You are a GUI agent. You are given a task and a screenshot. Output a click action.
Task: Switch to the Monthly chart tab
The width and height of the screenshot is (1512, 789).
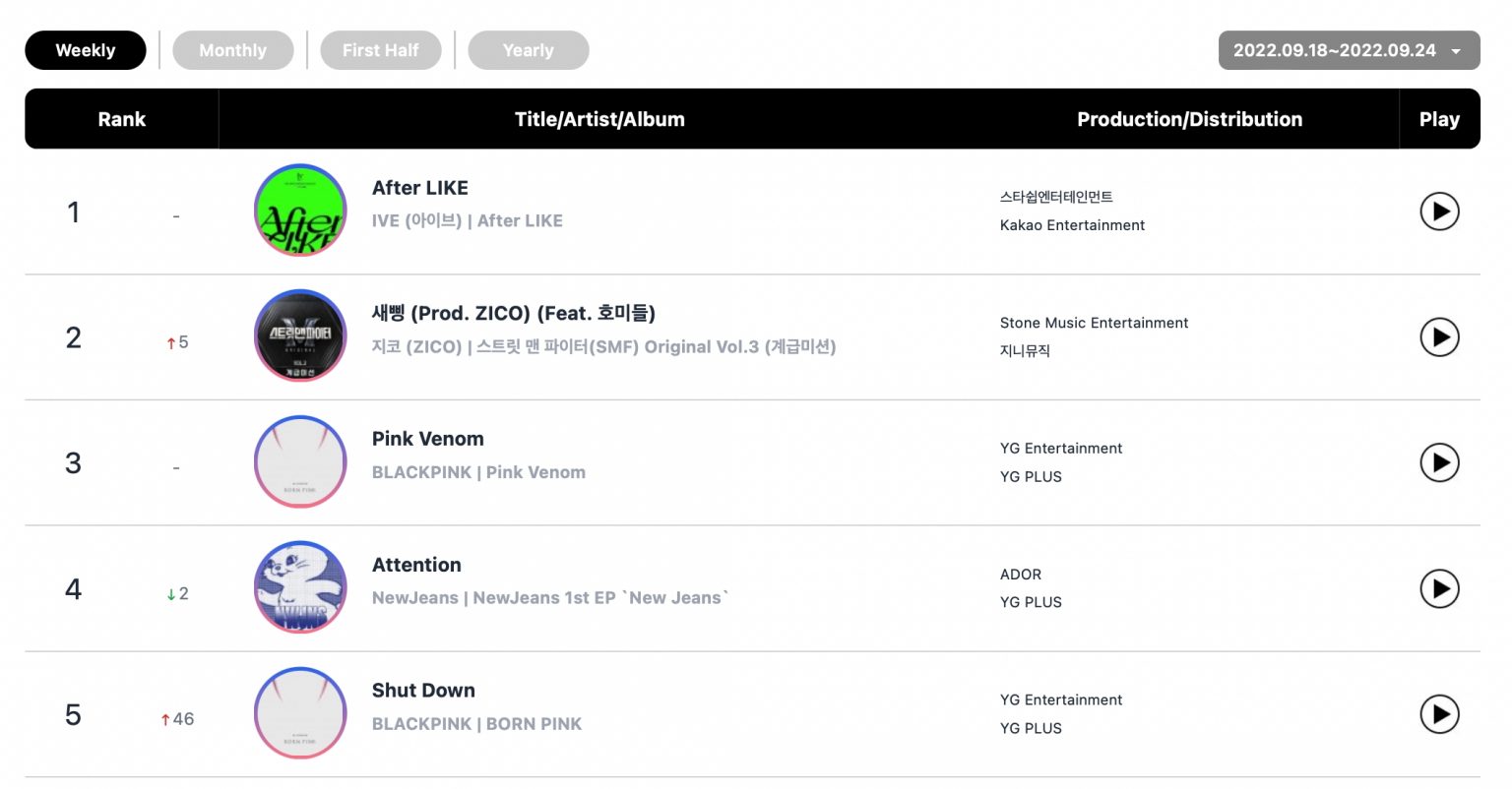click(x=233, y=50)
